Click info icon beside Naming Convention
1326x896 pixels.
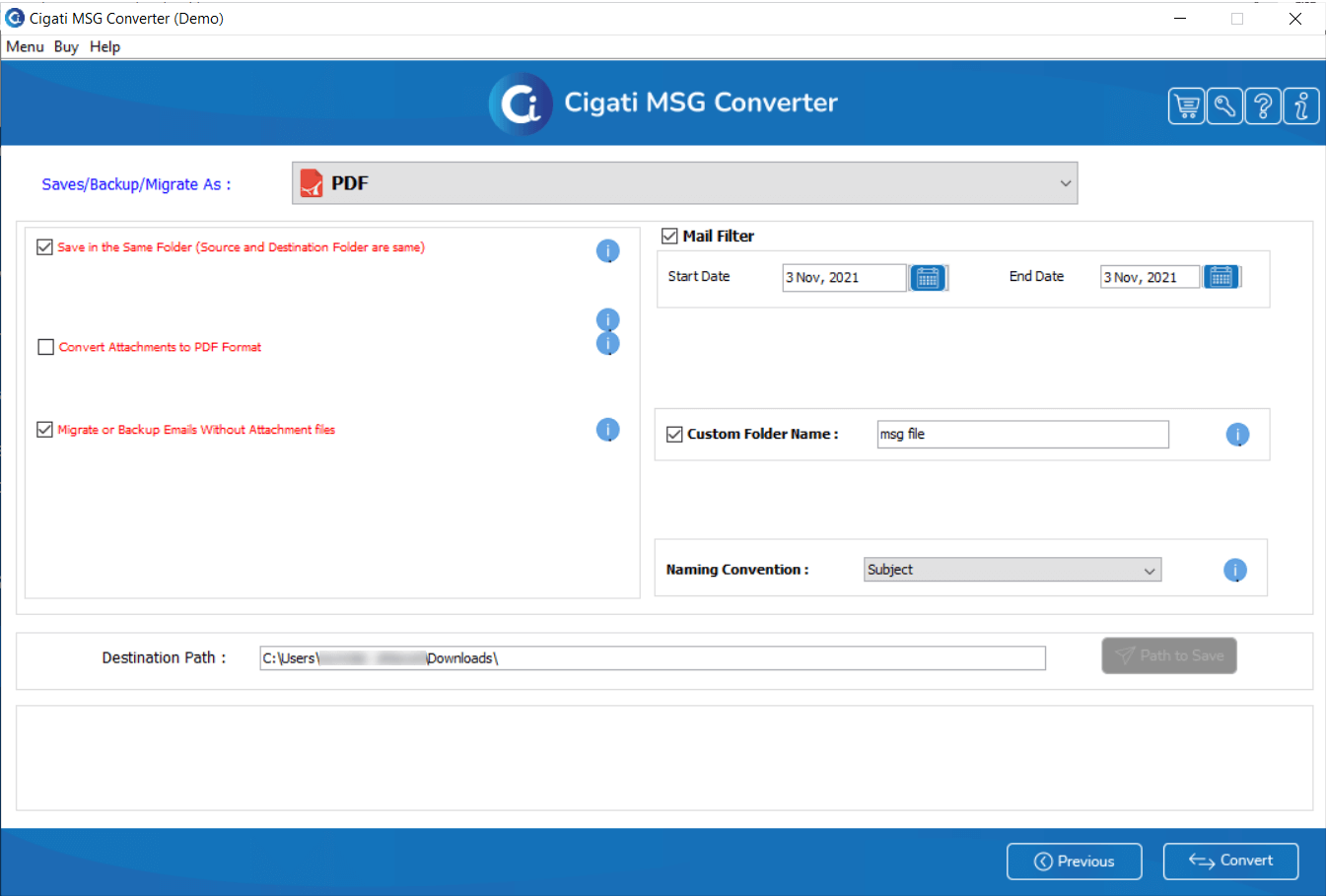[x=1235, y=571]
